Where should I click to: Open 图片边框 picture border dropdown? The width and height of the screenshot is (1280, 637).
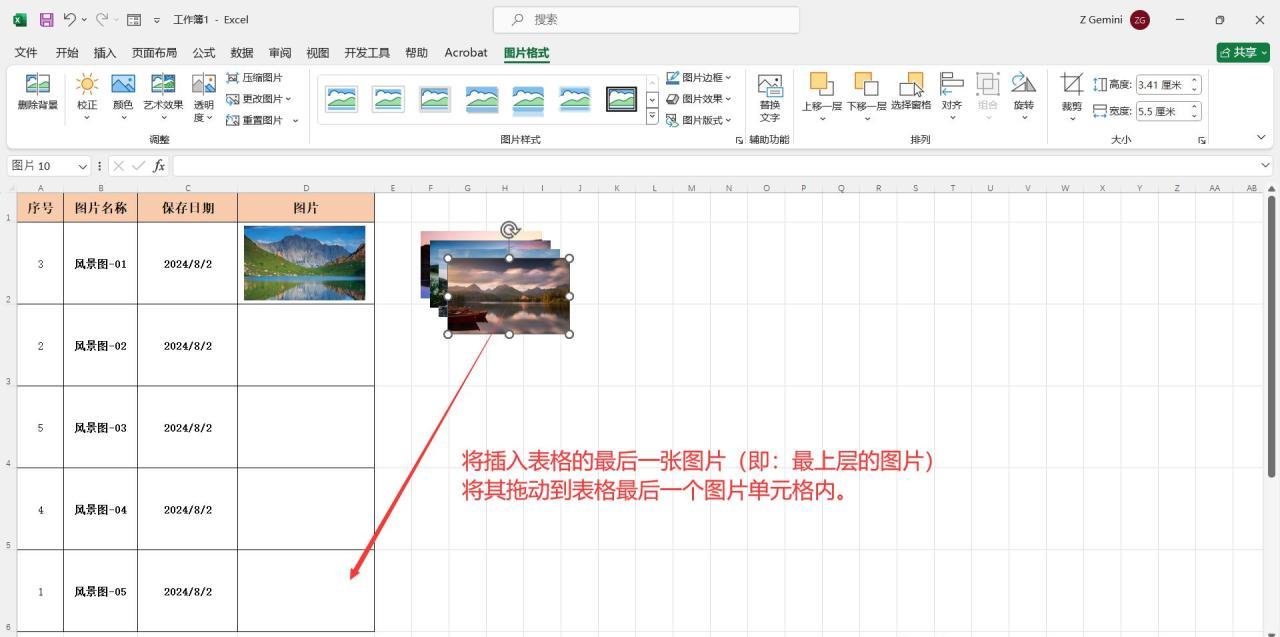pyautogui.click(x=698, y=77)
